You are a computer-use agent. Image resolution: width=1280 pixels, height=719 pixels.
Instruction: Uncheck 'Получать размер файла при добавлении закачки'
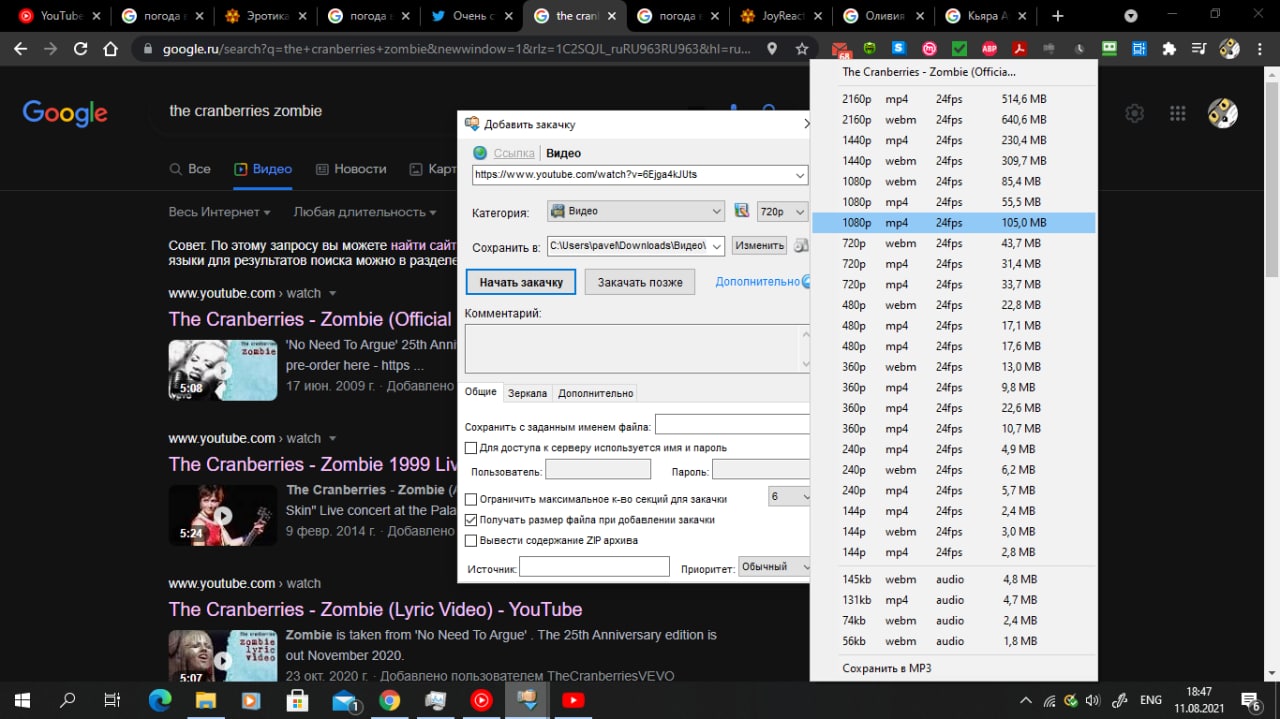(x=471, y=520)
